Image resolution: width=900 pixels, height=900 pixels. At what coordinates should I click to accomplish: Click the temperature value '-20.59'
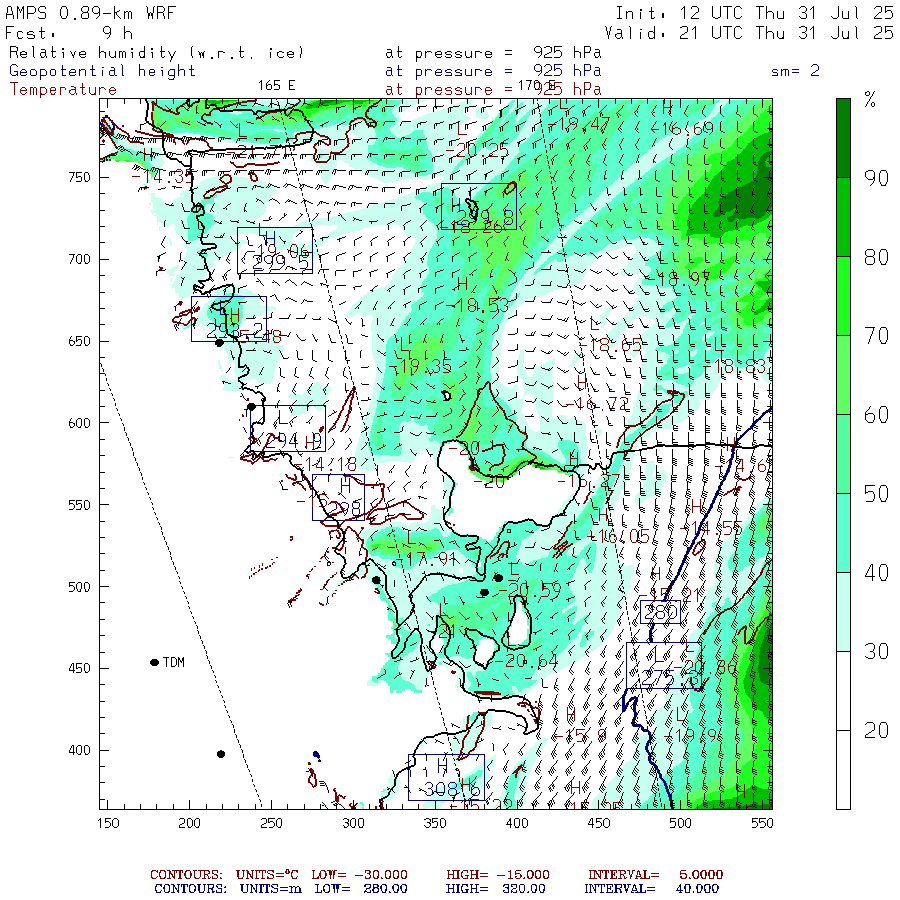[530, 590]
